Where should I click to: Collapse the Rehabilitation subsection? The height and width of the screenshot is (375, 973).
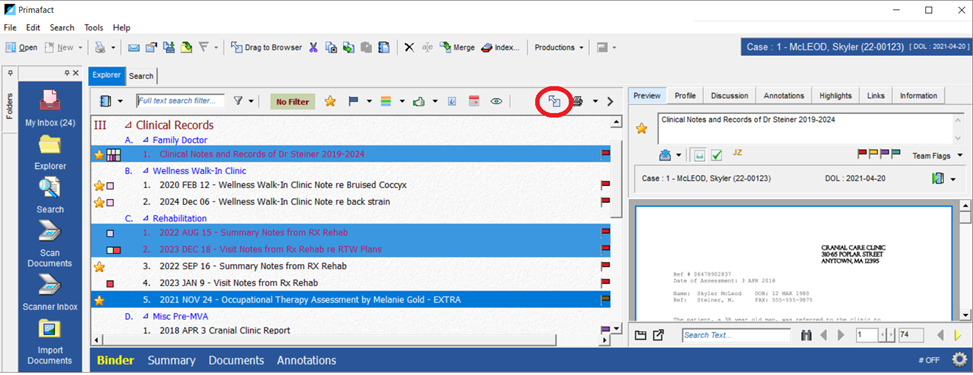145,219
